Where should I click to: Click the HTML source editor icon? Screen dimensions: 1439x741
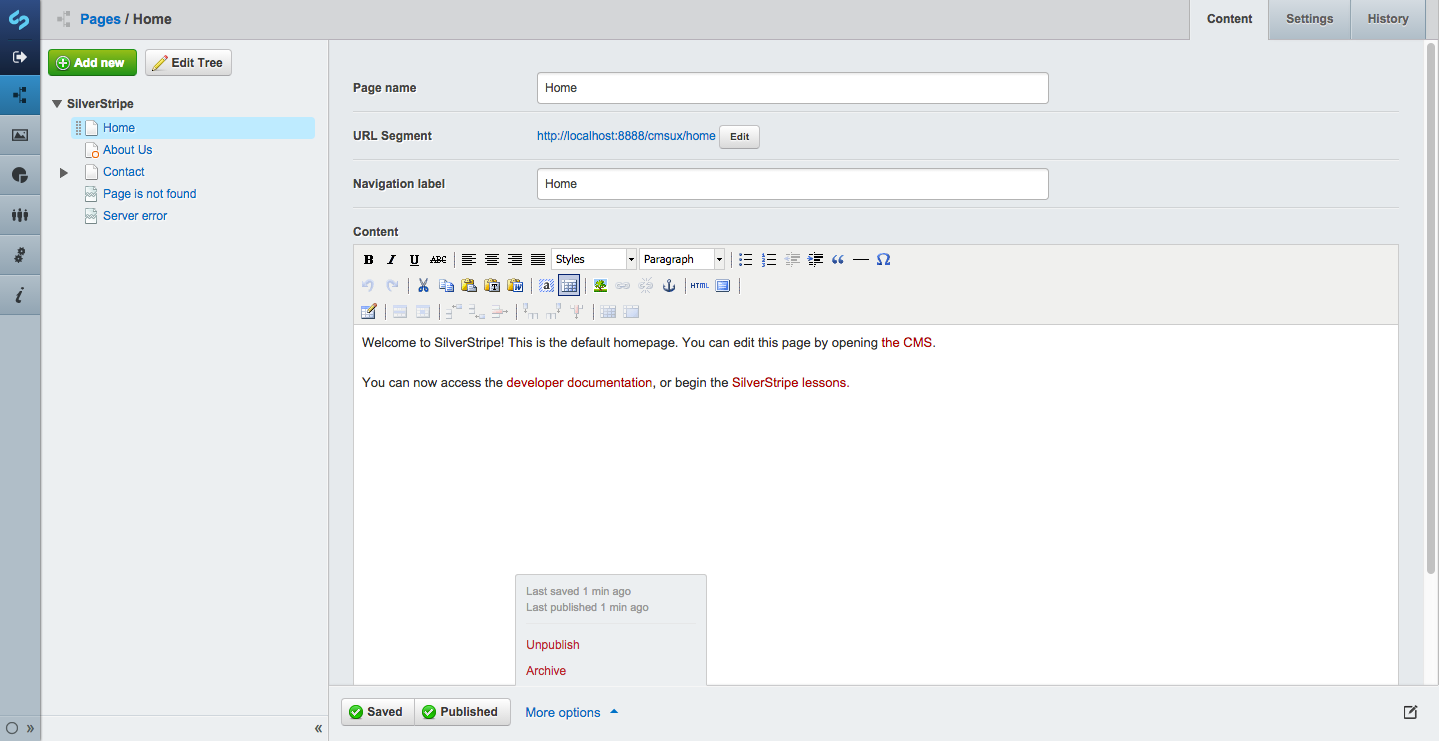coord(699,286)
